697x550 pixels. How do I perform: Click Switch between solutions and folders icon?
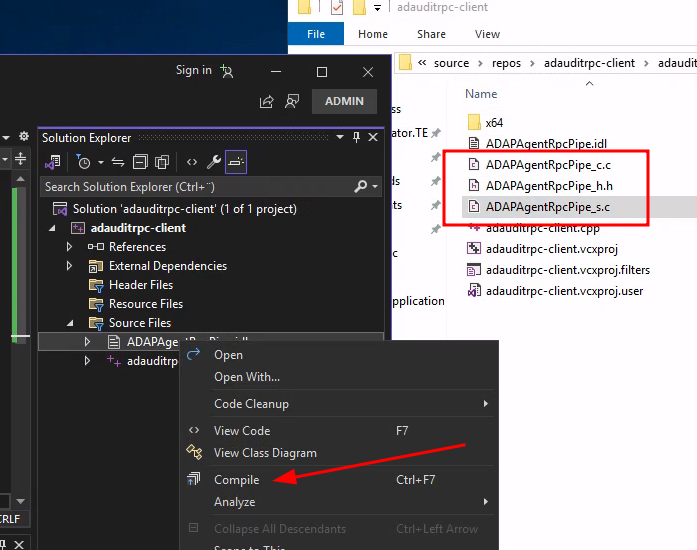coord(52,162)
